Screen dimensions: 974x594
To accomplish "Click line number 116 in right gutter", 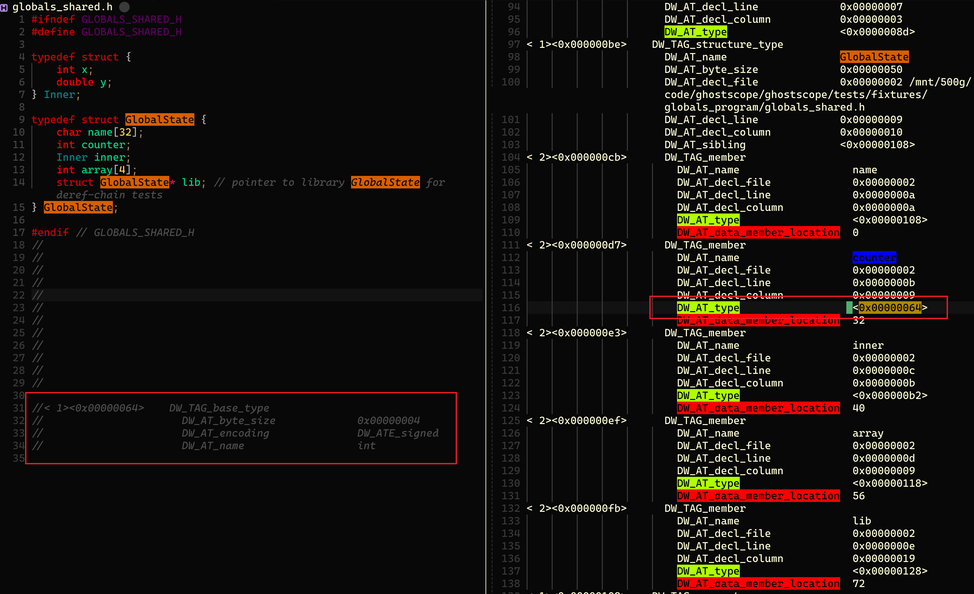I will [x=511, y=308].
